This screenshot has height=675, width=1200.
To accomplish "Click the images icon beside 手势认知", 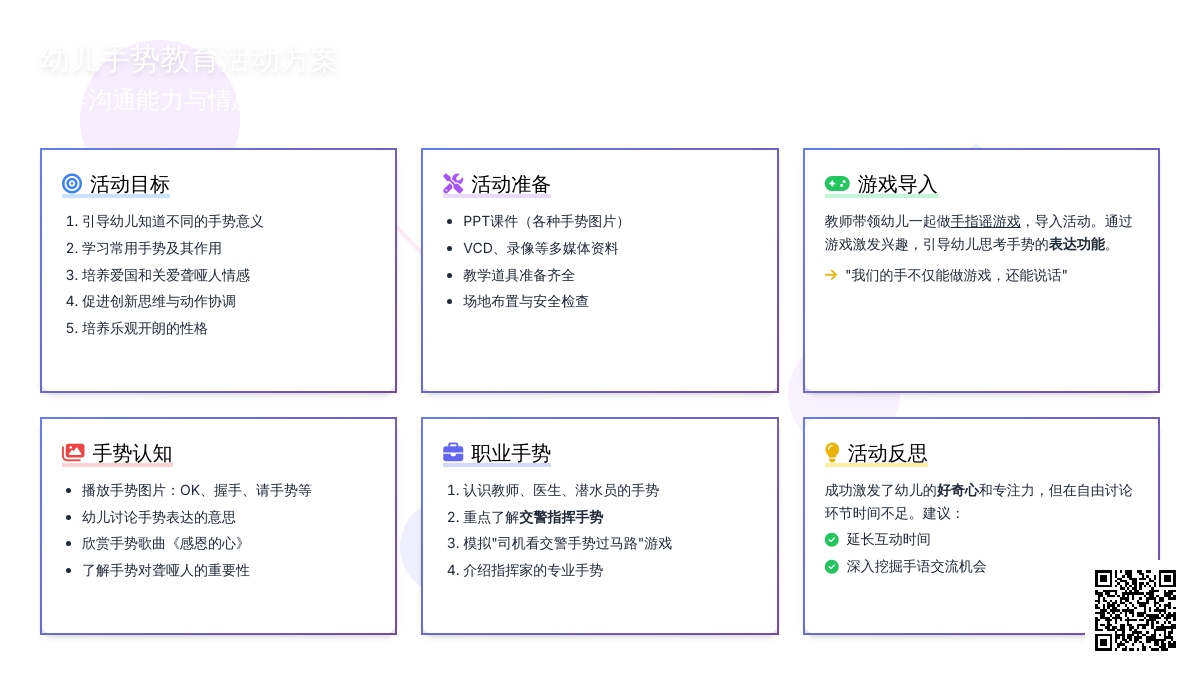I will pyautogui.click(x=73, y=453).
